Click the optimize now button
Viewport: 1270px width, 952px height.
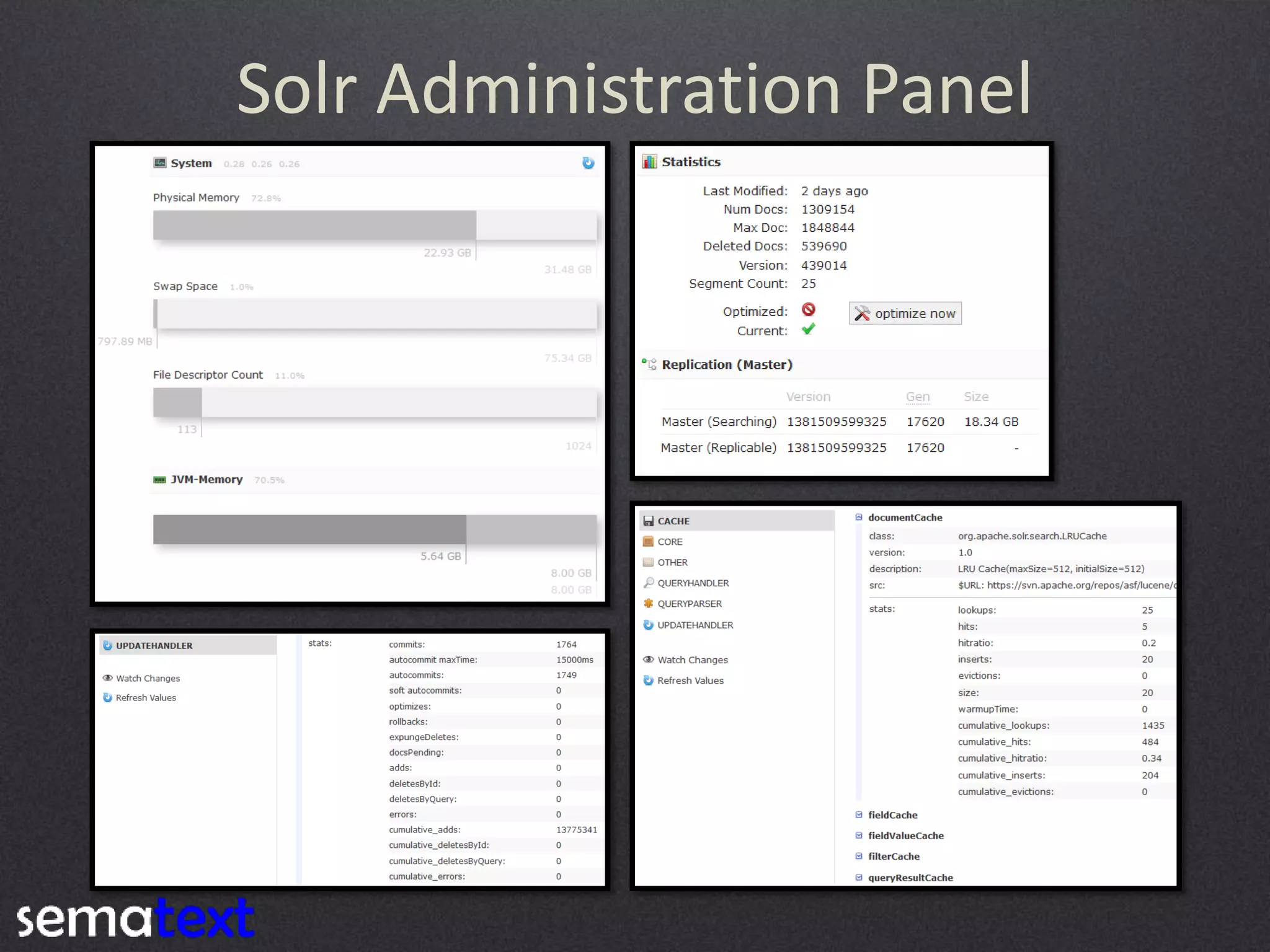[x=905, y=314]
